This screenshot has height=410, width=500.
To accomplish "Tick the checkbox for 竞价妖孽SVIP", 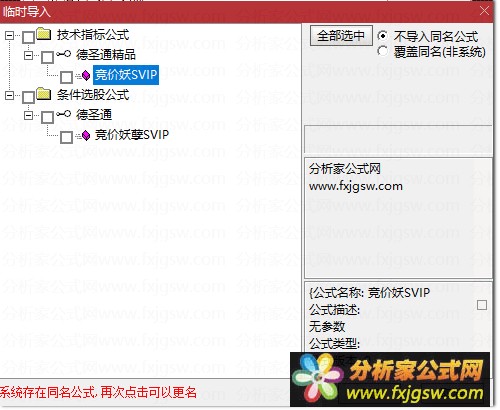I will 66,137.
